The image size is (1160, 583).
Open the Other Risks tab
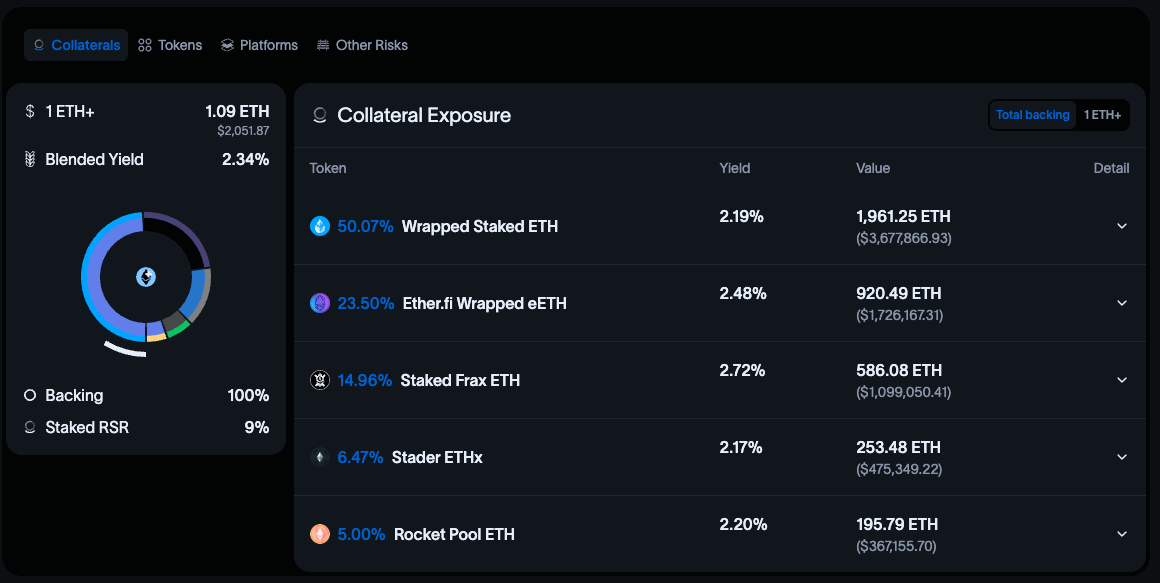point(362,45)
